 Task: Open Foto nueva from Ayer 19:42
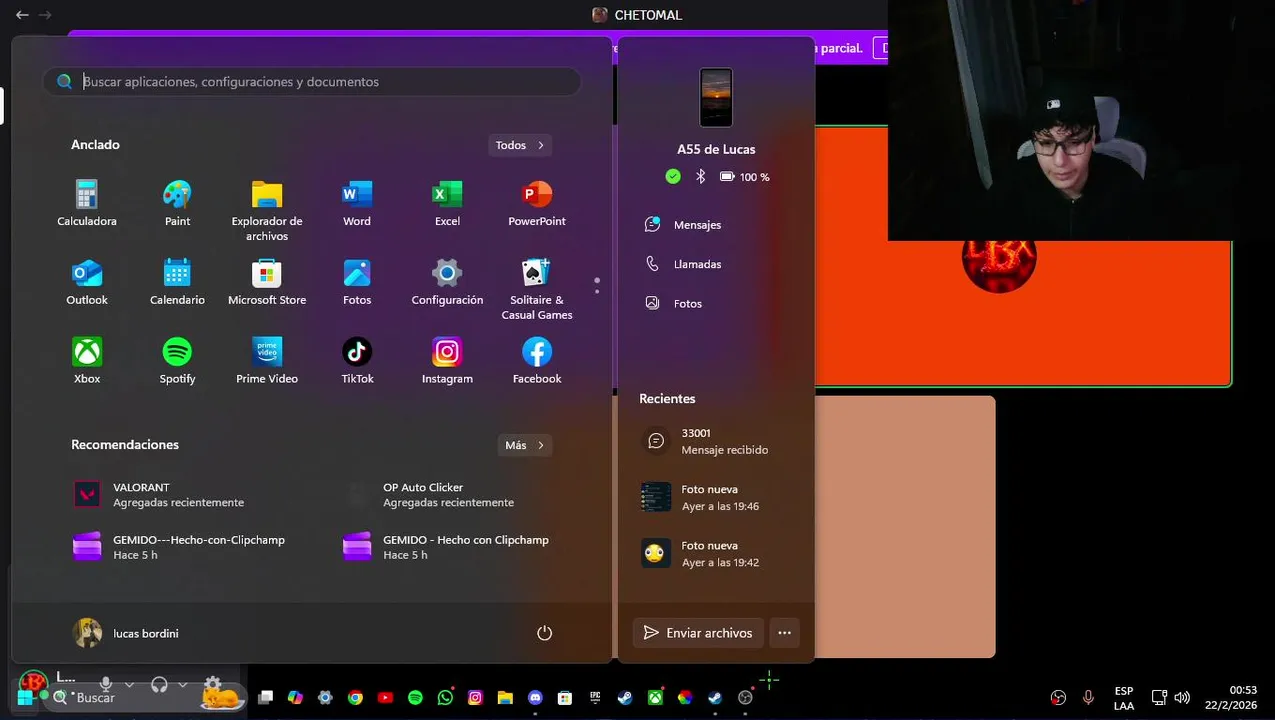715,553
